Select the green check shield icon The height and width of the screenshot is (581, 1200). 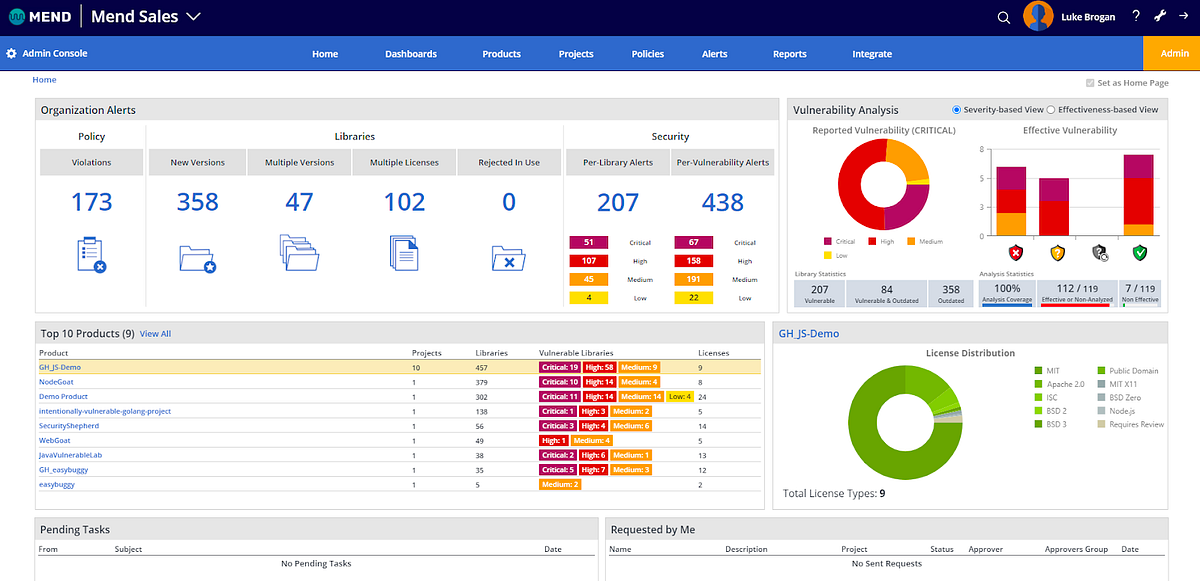(x=1139, y=254)
